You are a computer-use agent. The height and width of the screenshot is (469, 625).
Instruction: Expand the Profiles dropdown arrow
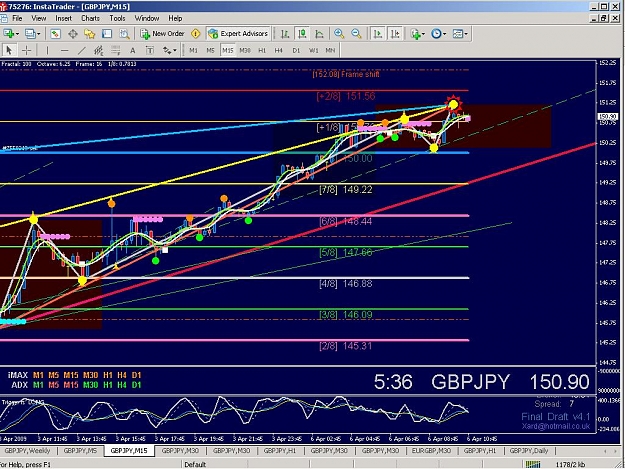[x=38, y=34]
